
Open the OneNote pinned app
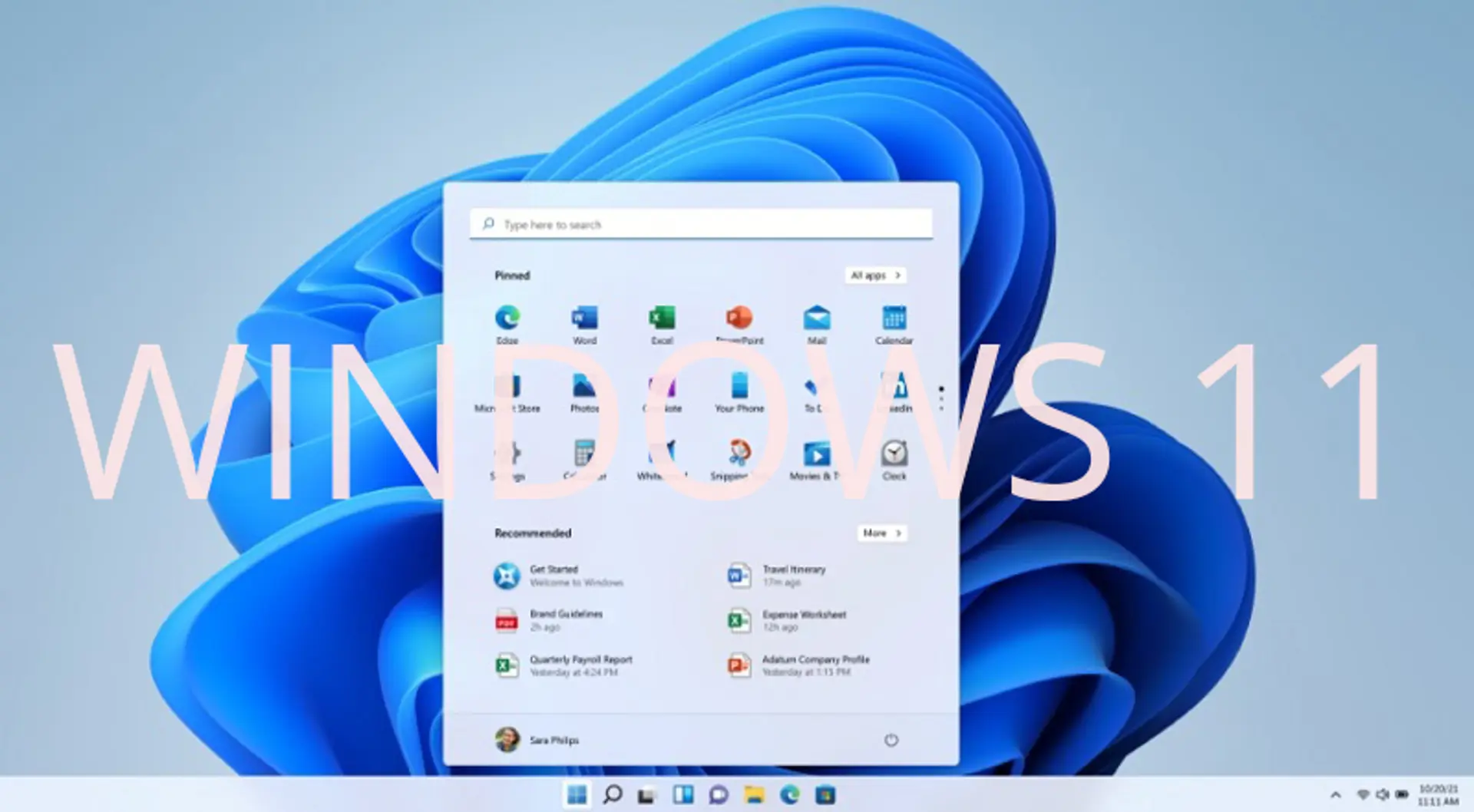pos(662,392)
